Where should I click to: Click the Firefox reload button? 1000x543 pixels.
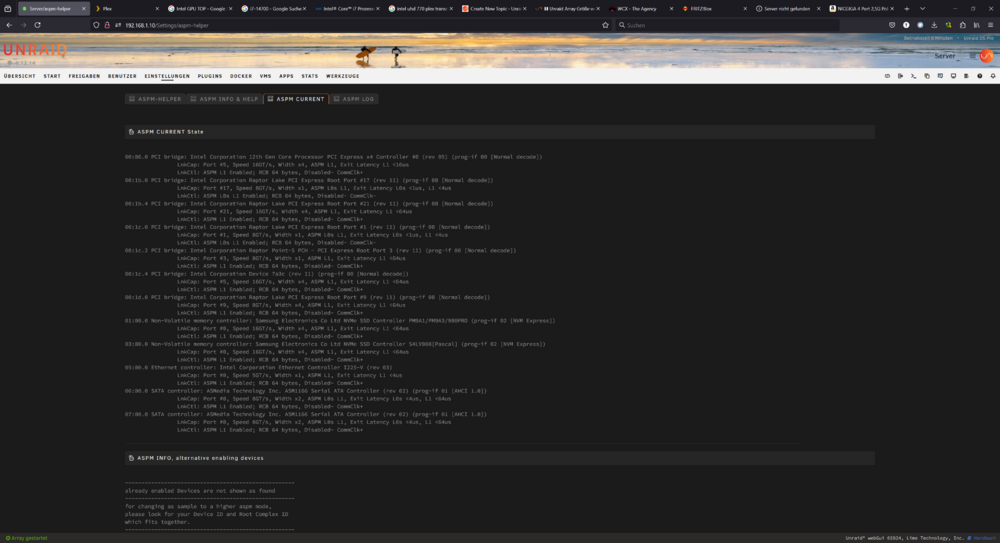click(x=38, y=25)
